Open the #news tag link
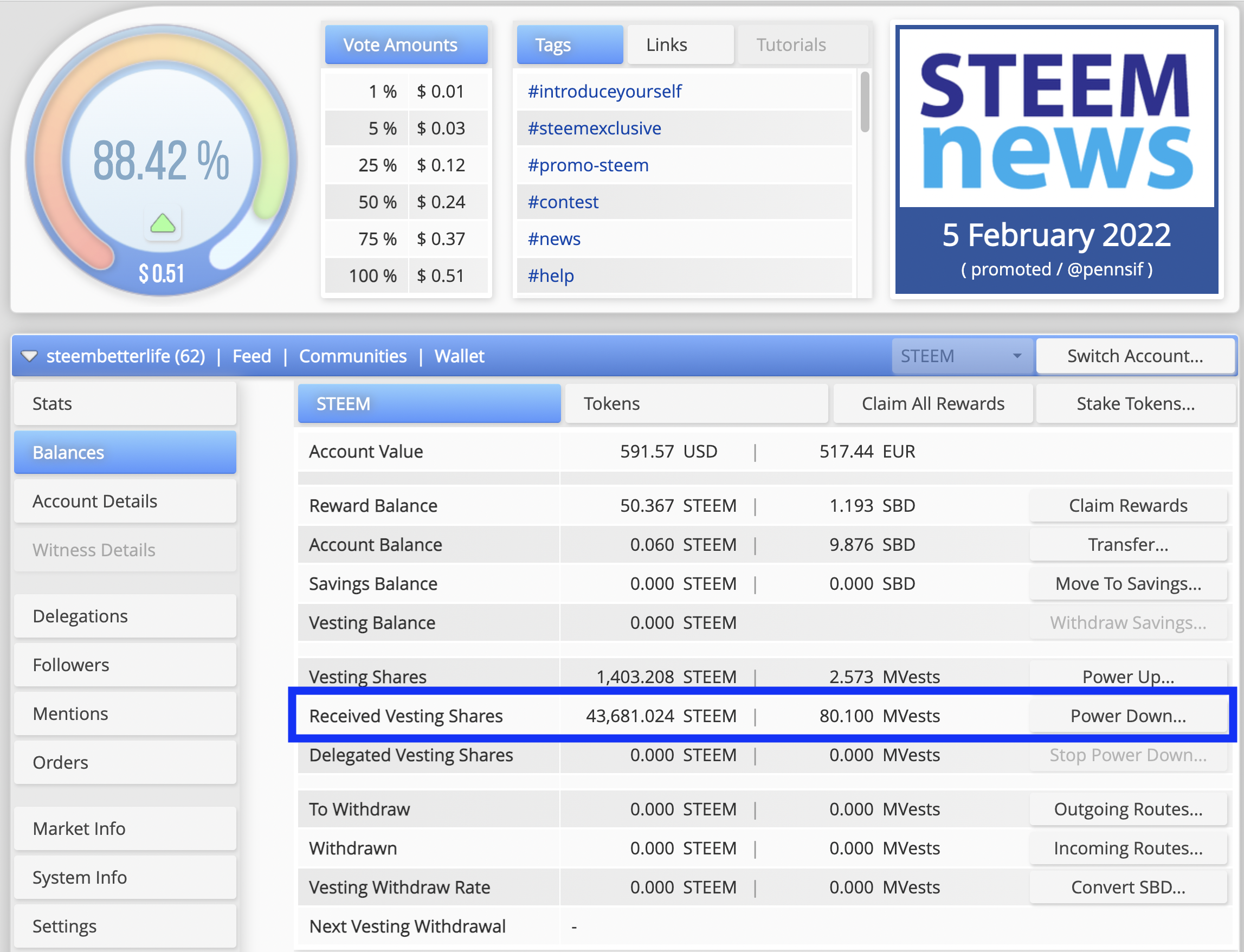1244x952 pixels. [554, 239]
